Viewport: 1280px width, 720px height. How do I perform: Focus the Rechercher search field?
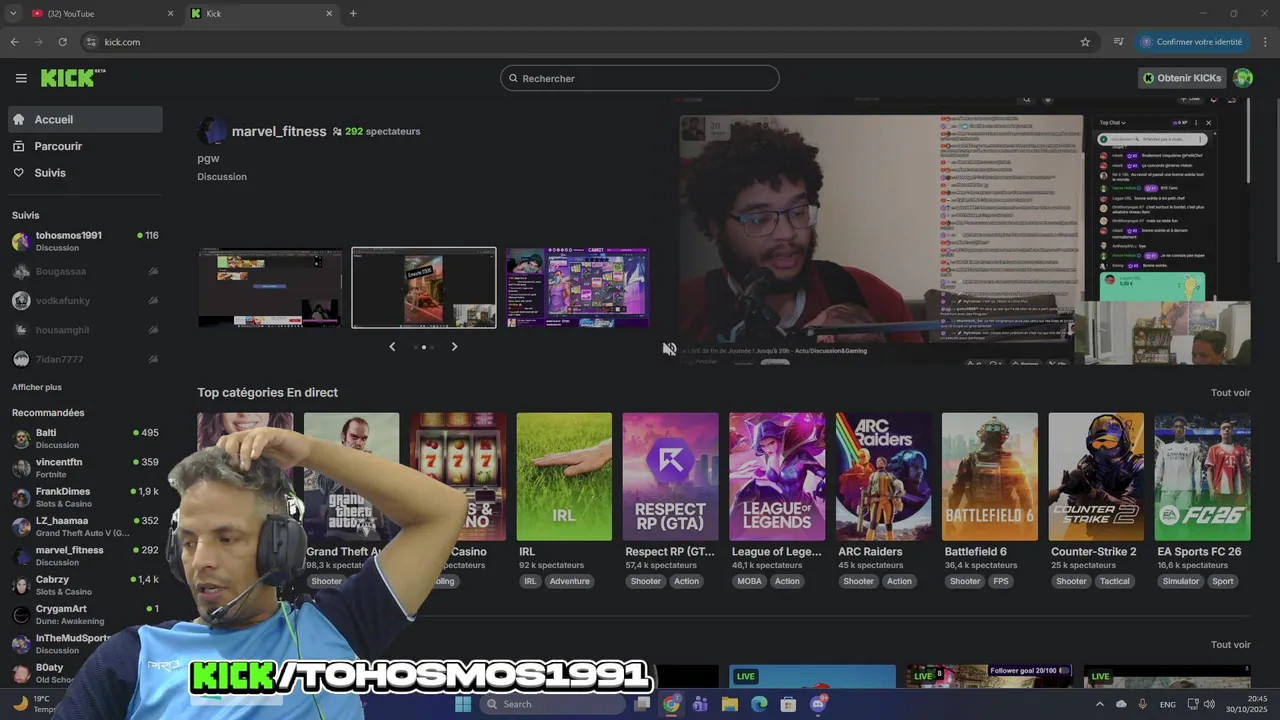(640, 78)
